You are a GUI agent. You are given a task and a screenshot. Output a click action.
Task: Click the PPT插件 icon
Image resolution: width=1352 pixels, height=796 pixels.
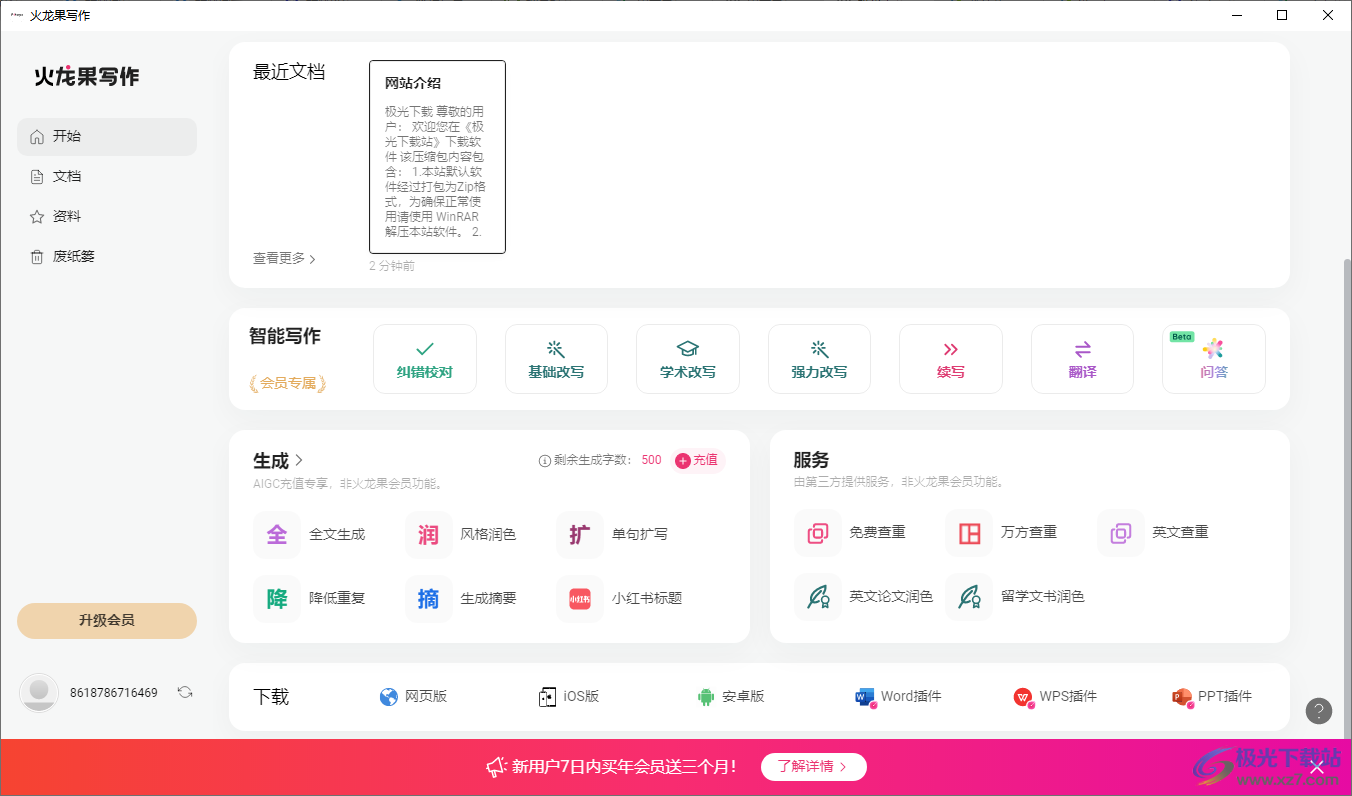(x=1182, y=697)
